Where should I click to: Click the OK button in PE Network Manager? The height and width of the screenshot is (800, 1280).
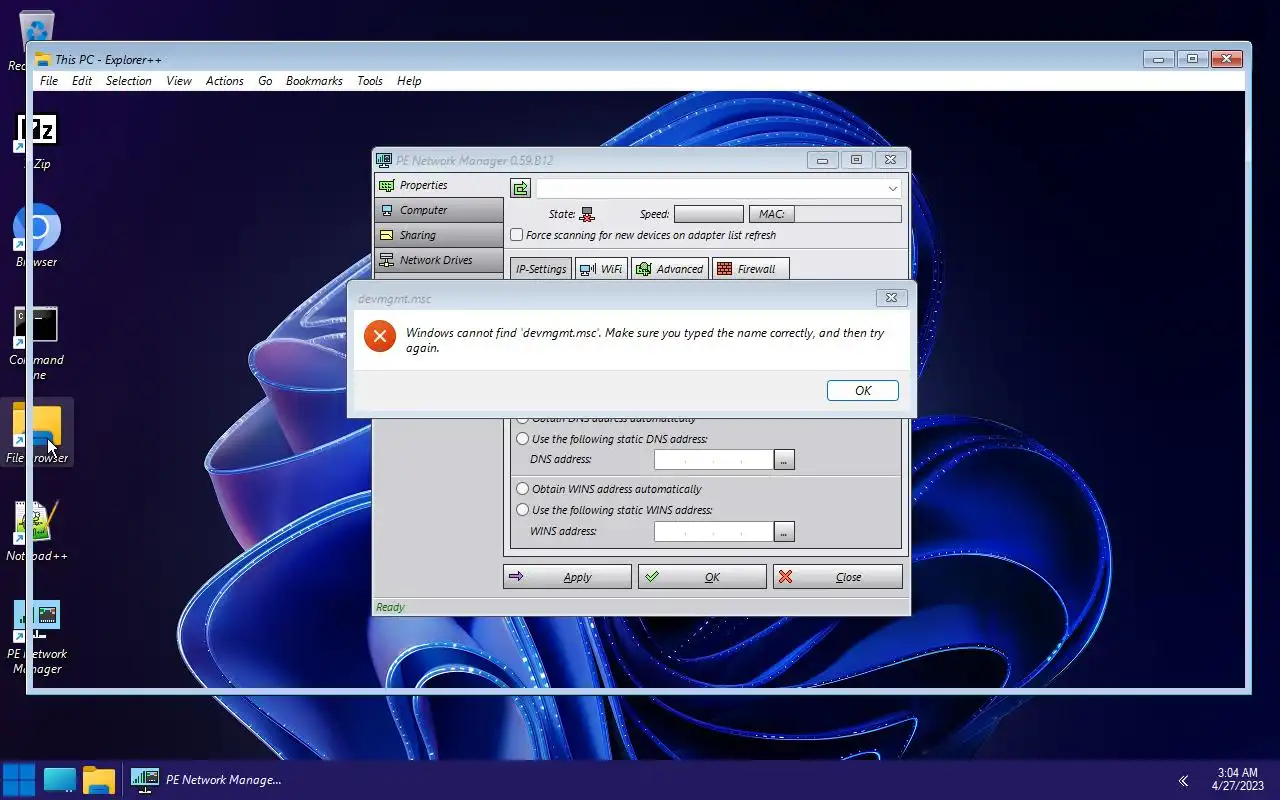702,577
